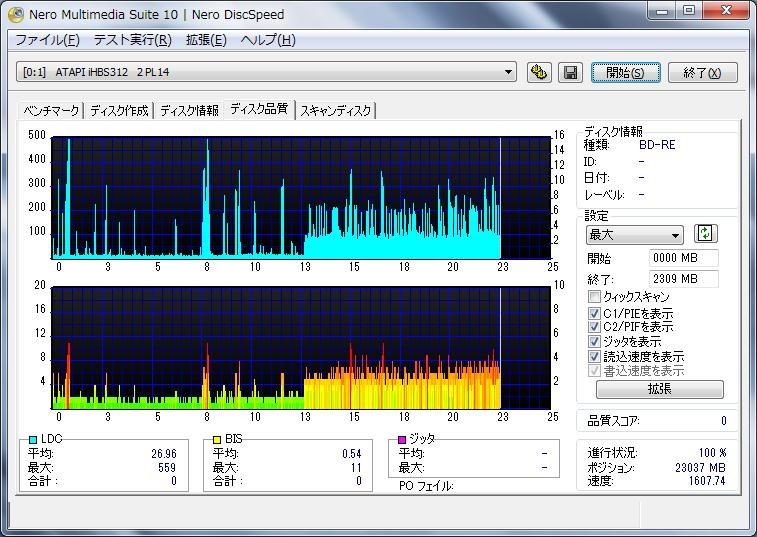Click the 品質スコア label
Viewport: 757px width, 537px height.
pos(613,421)
